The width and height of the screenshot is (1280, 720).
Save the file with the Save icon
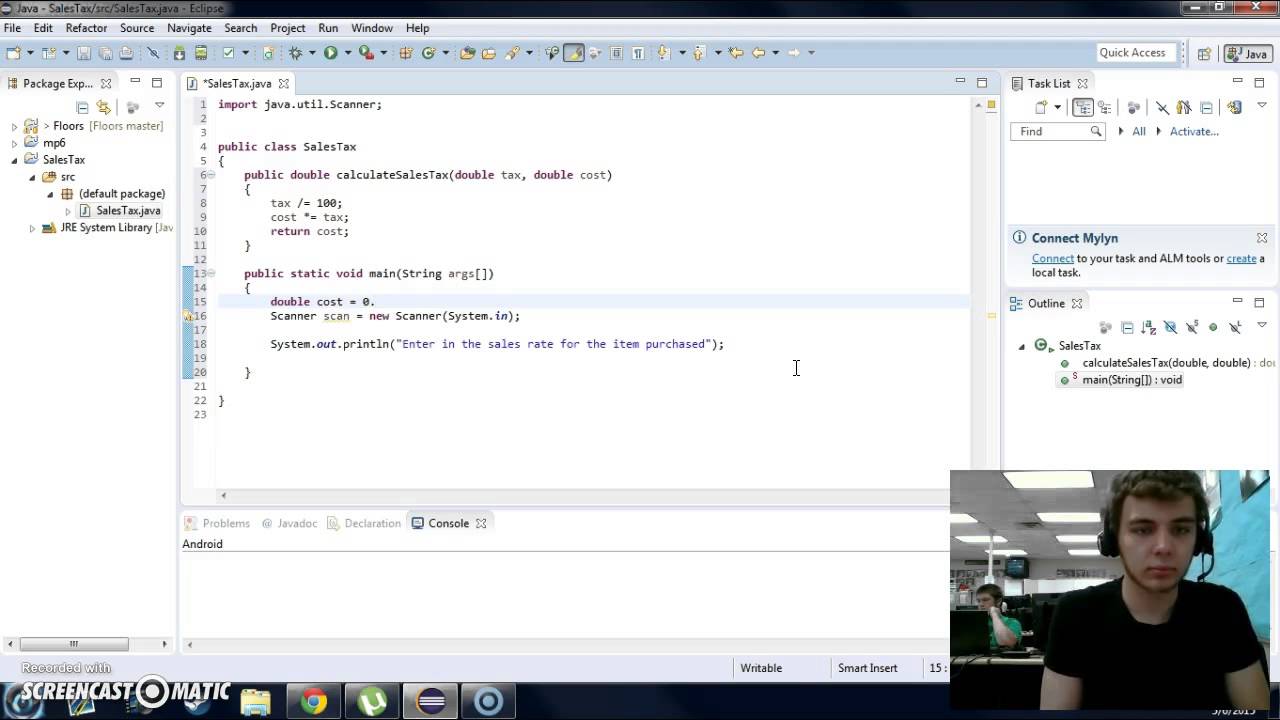[x=84, y=53]
